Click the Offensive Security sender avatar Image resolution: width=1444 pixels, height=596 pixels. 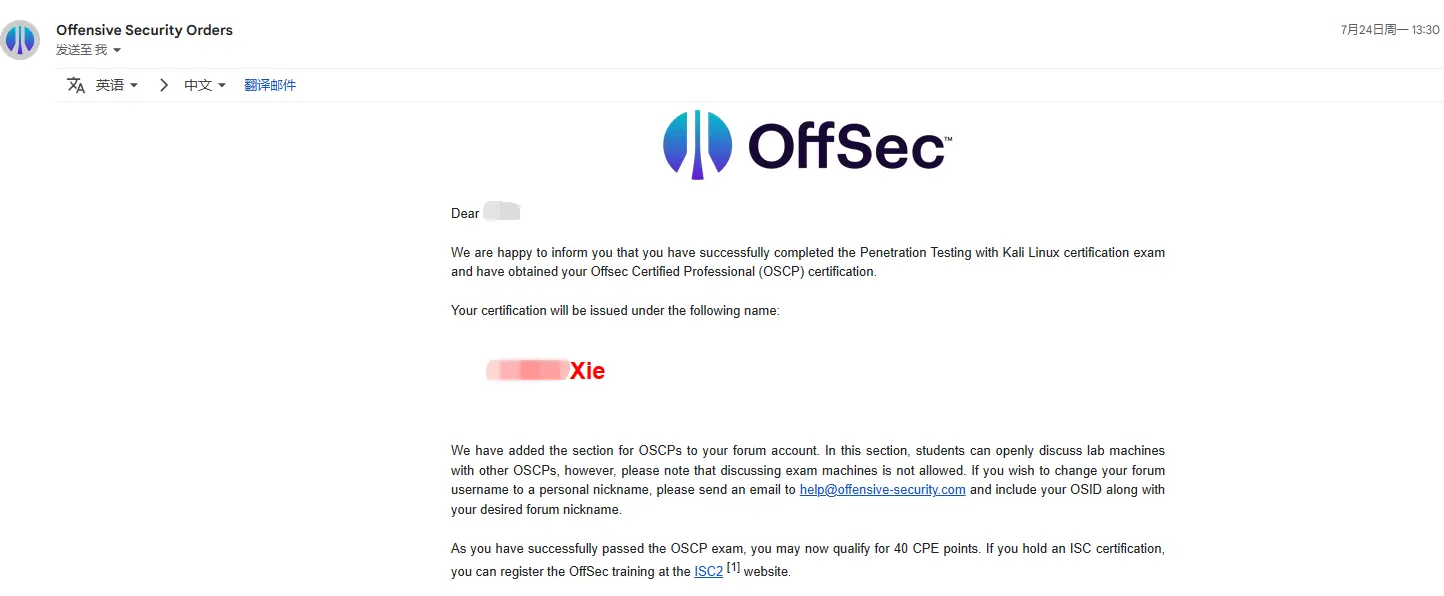[21, 40]
